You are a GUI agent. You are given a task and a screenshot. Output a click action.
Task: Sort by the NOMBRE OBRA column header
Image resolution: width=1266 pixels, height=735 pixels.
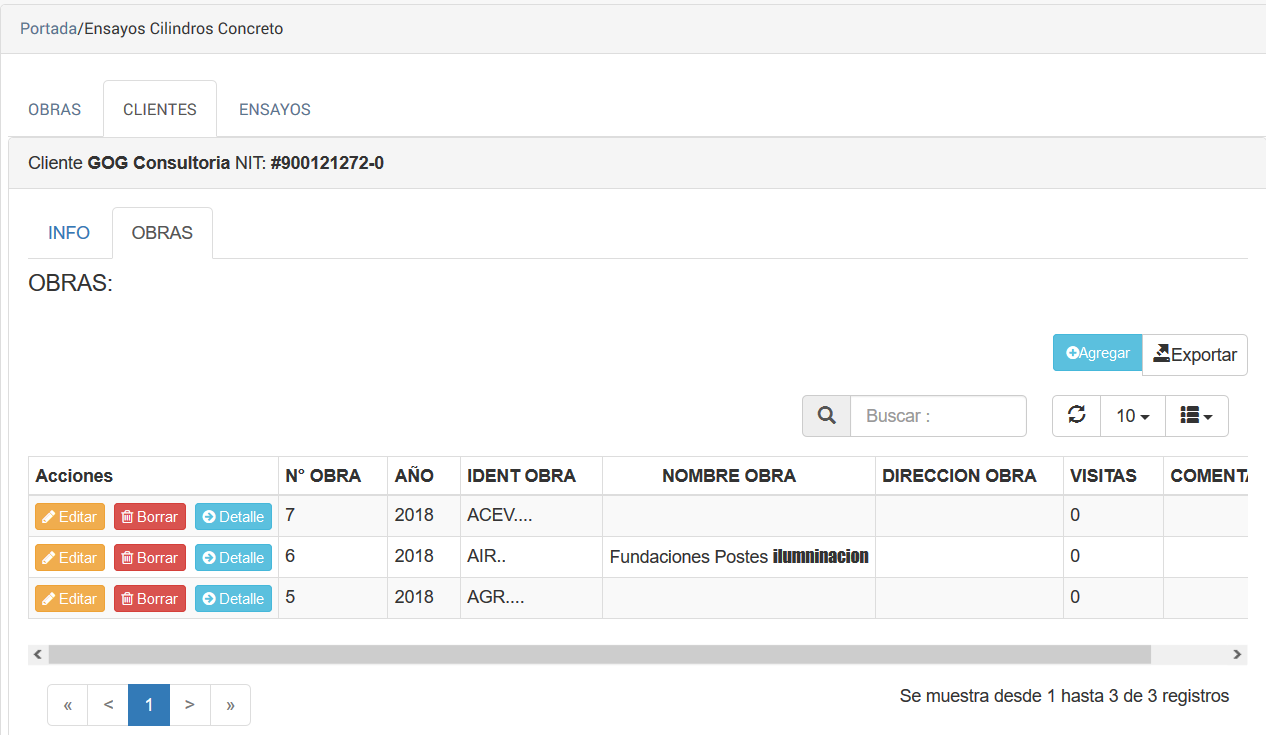tap(729, 476)
